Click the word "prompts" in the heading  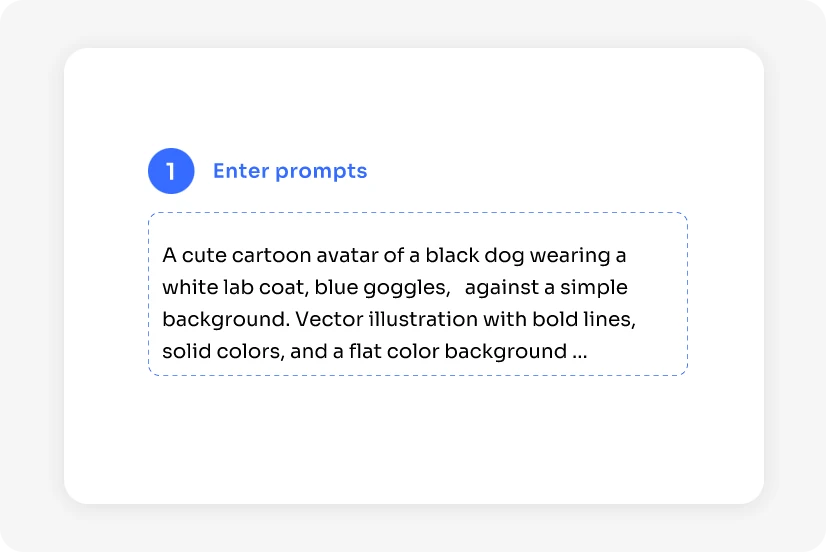point(321,171)
